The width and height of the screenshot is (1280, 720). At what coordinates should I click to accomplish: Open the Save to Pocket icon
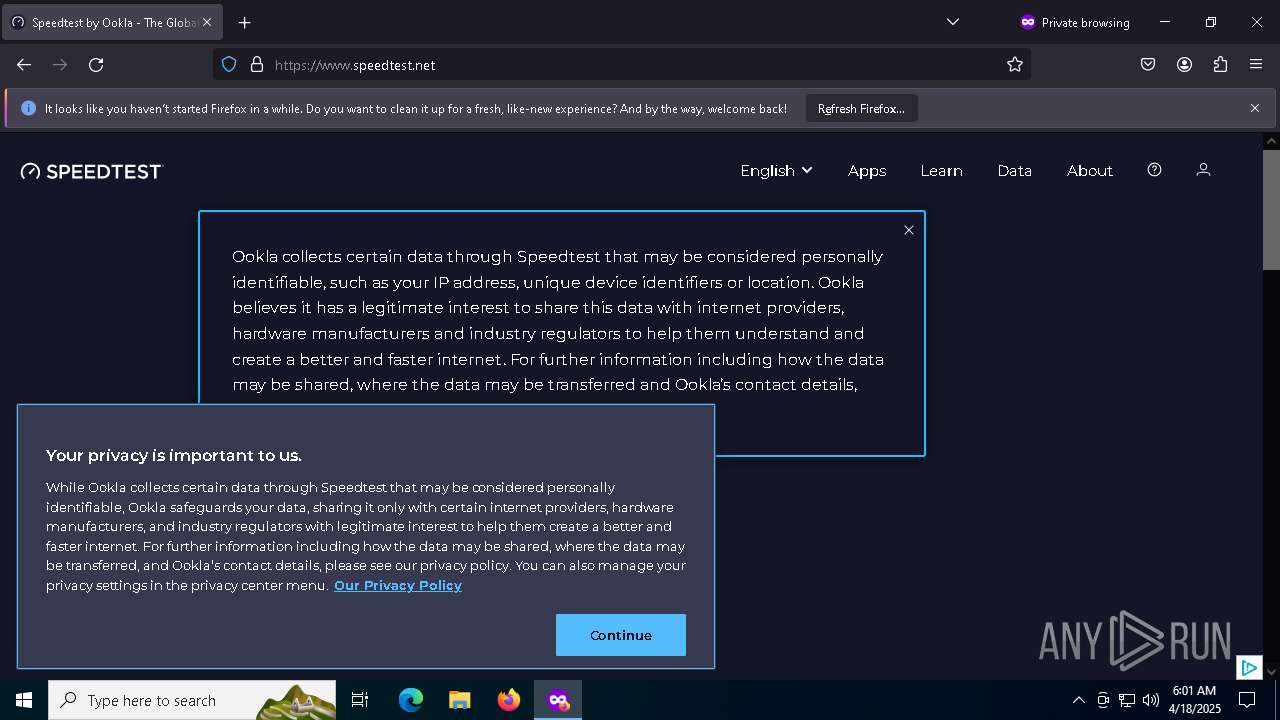pyautogui.click(x=1148, y=65)
